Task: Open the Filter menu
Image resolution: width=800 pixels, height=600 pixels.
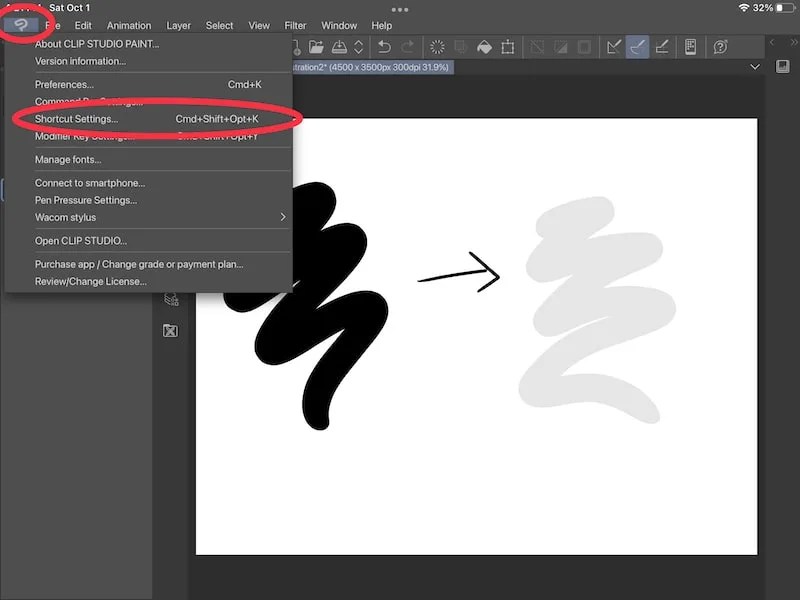Action: pos(295,26)
